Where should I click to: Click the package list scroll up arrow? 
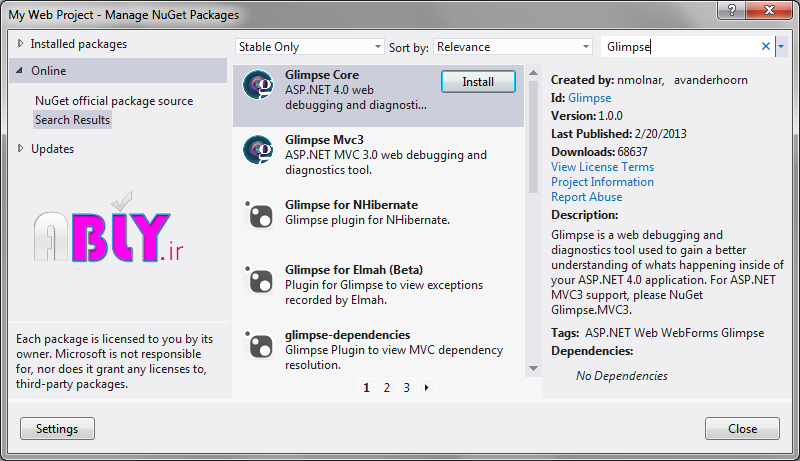(534, 73)
